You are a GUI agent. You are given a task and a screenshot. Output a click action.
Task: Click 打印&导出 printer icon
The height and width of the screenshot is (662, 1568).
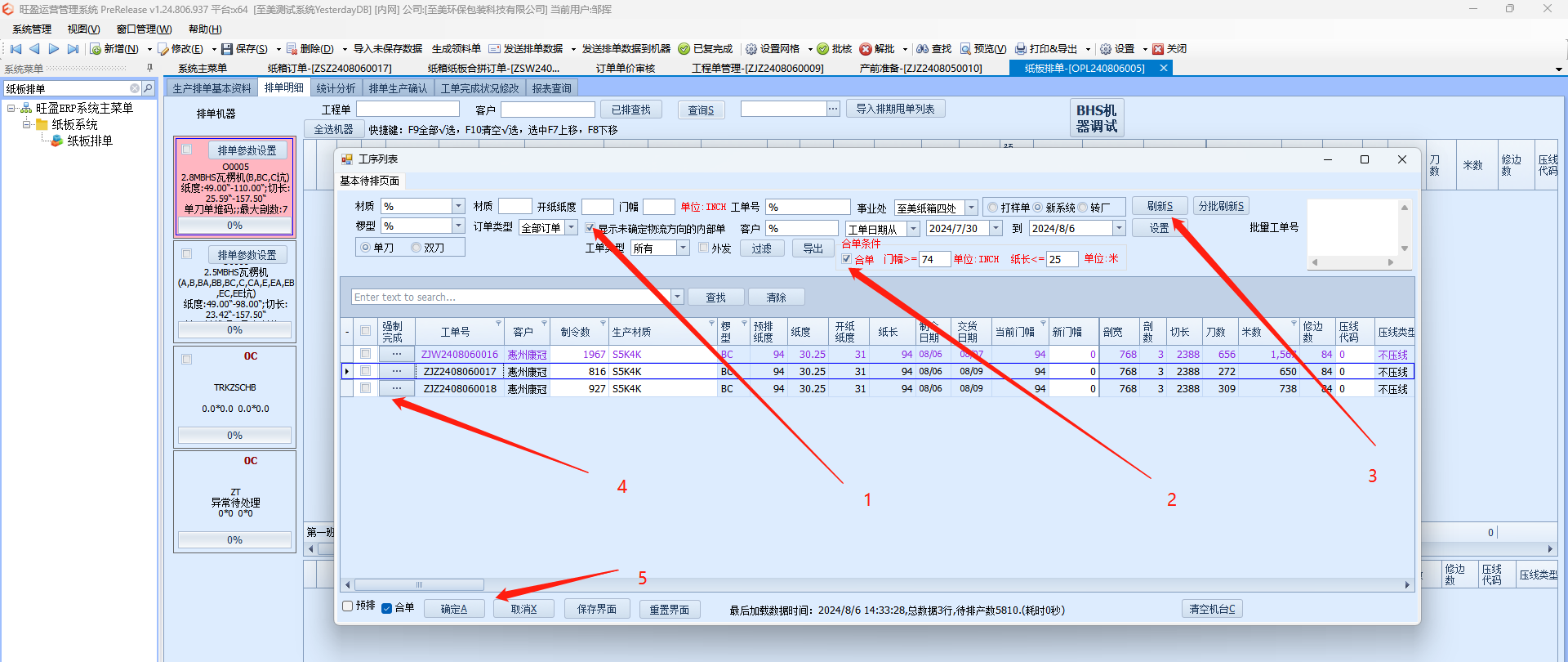coord(1021,49)
